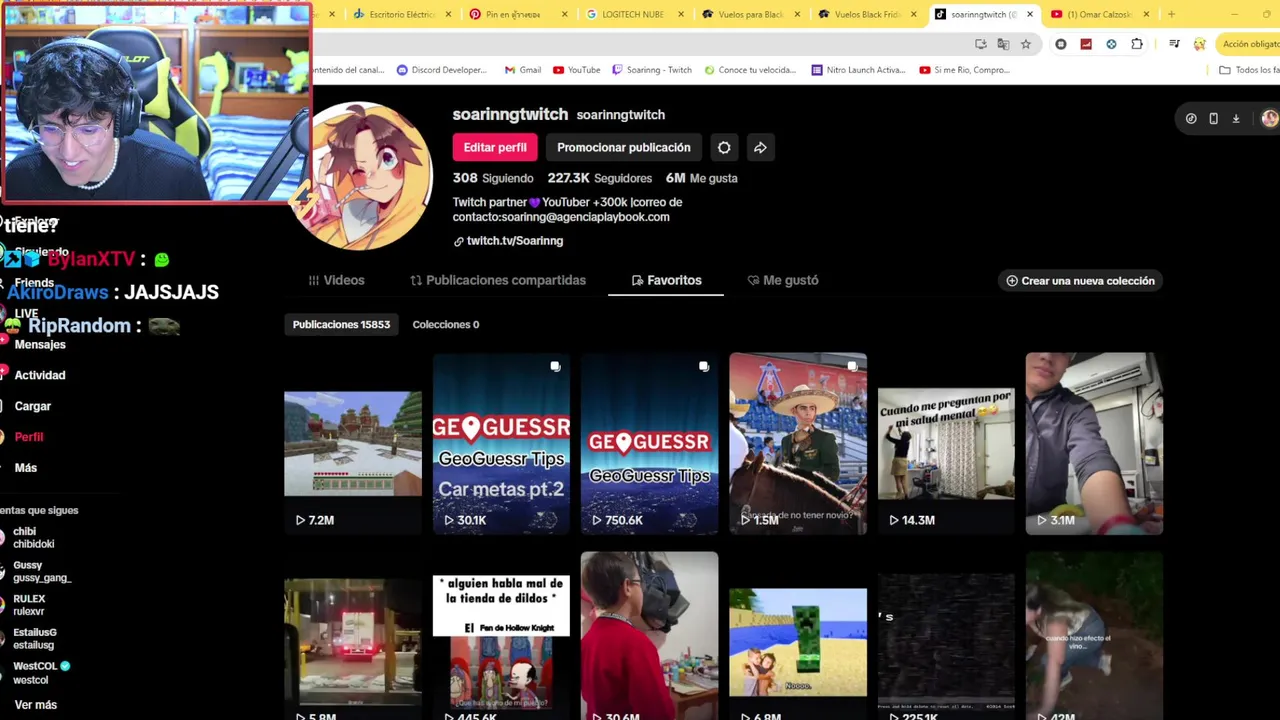
Task: Click the coin icon in top-right toolbar
Action: tap(1191, 118)
